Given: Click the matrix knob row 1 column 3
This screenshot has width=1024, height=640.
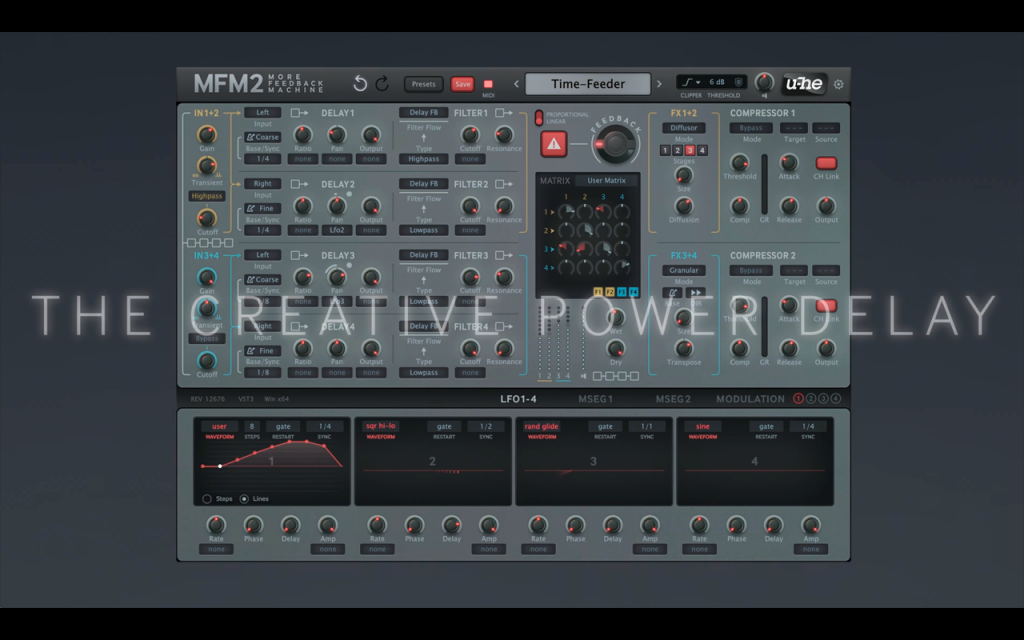Looking at the screenshot, I should tap(603, 212).
